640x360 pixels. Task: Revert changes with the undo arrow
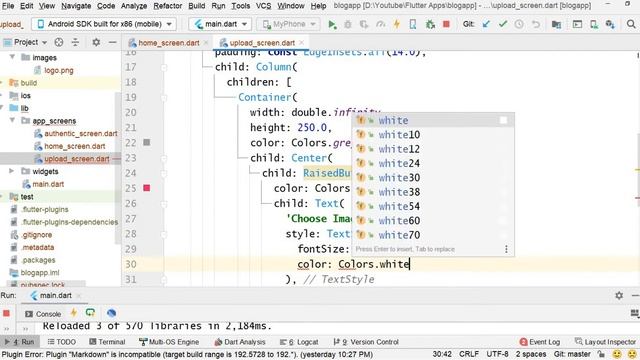pos(536,24)
